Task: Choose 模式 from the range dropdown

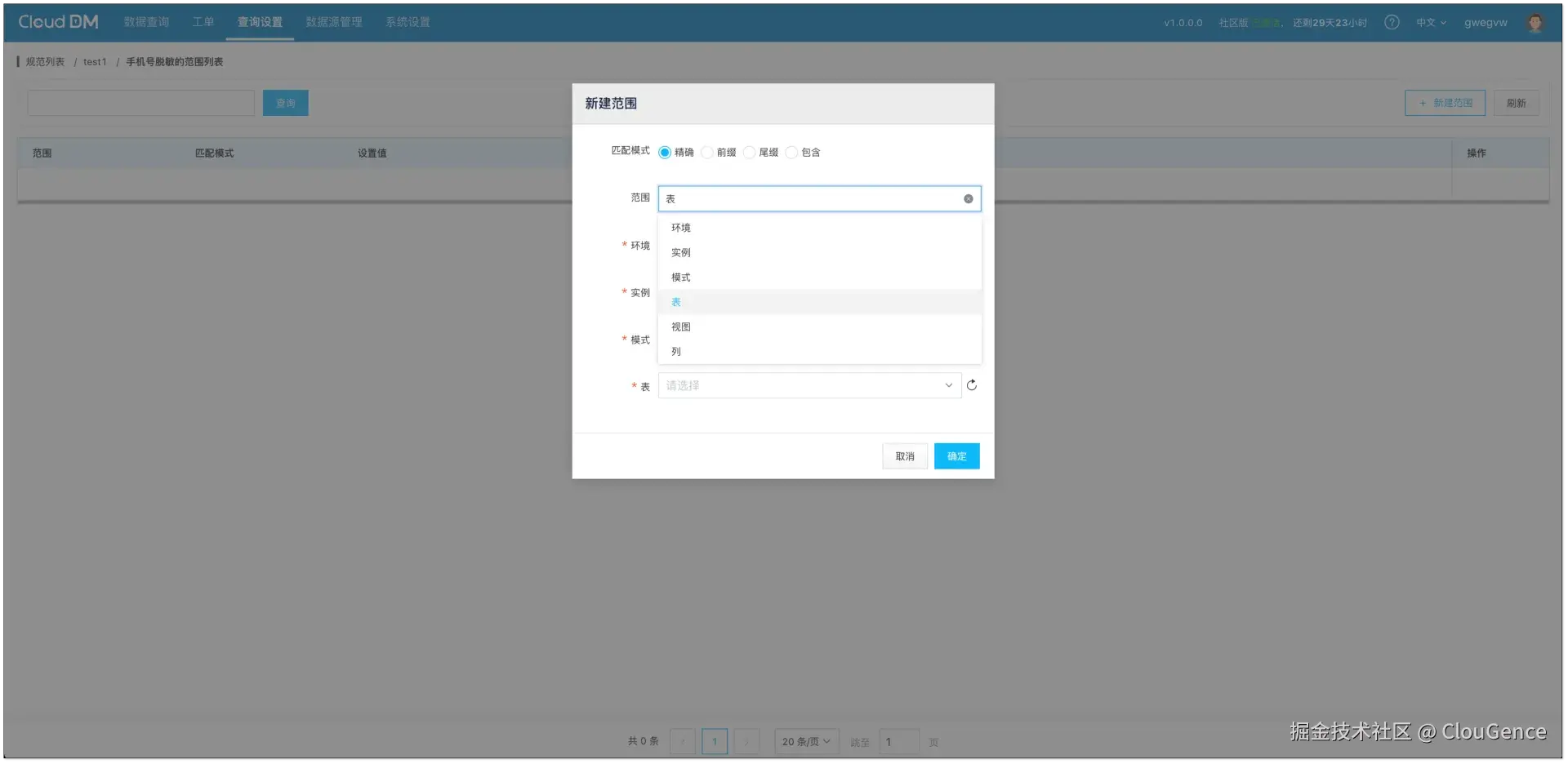Action: 819,278
